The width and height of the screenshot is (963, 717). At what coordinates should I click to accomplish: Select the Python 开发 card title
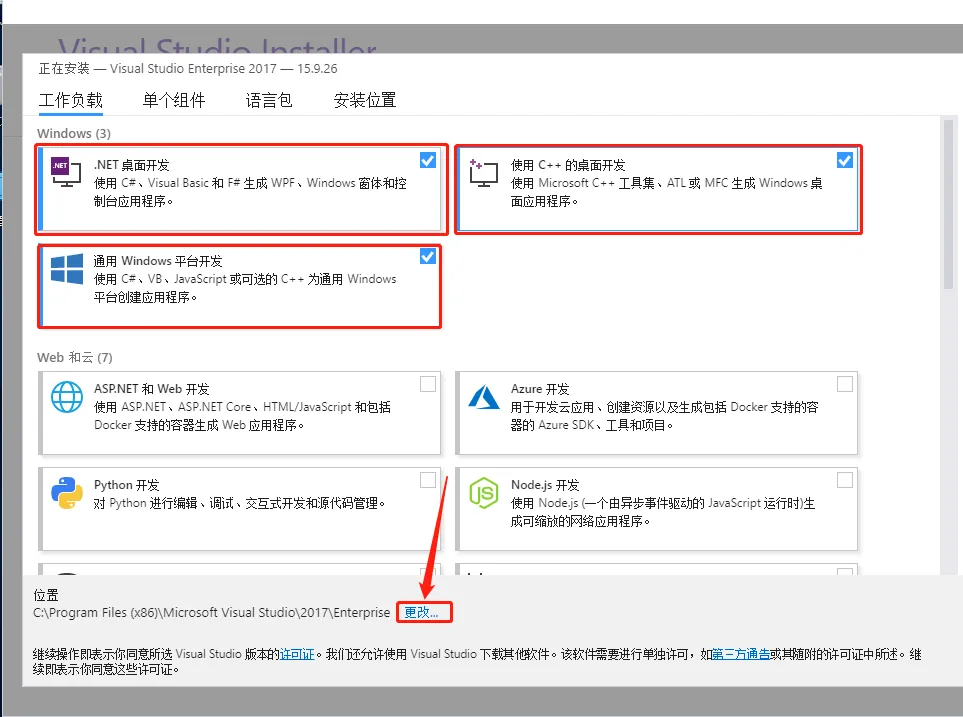[x=127, y=485]
